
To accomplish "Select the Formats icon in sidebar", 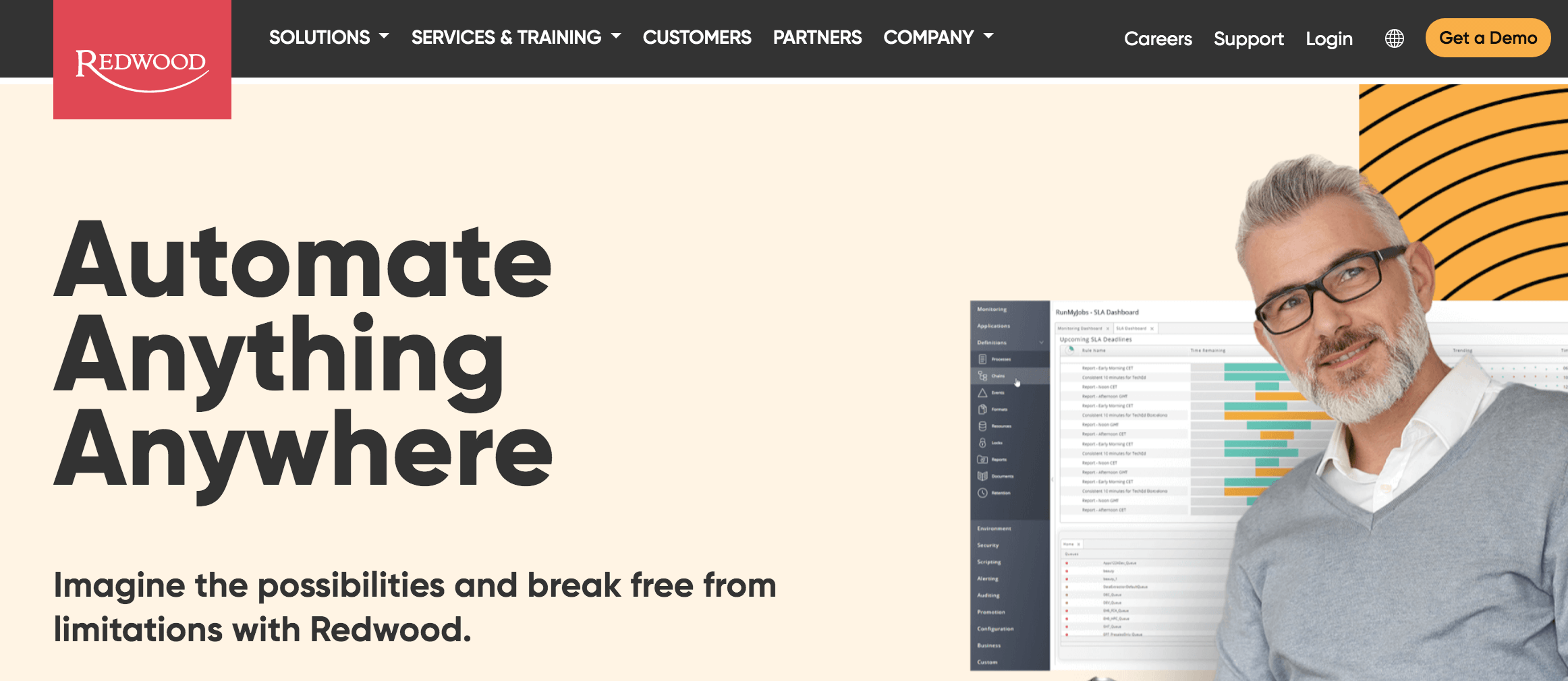I will 982,409.
